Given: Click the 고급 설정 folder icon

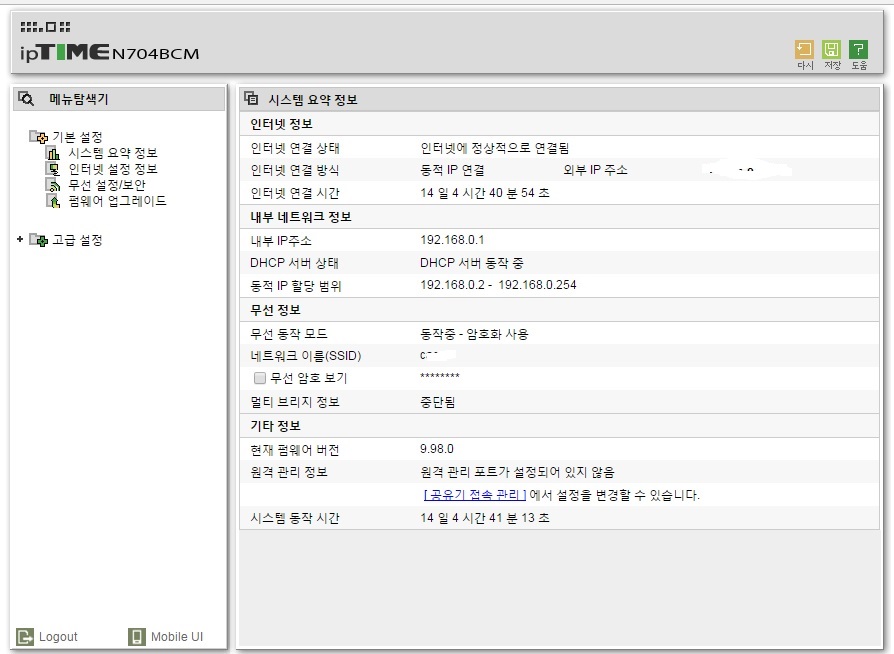Looking at the screenshot, I should pyautogui.click(x=39, y=240).
